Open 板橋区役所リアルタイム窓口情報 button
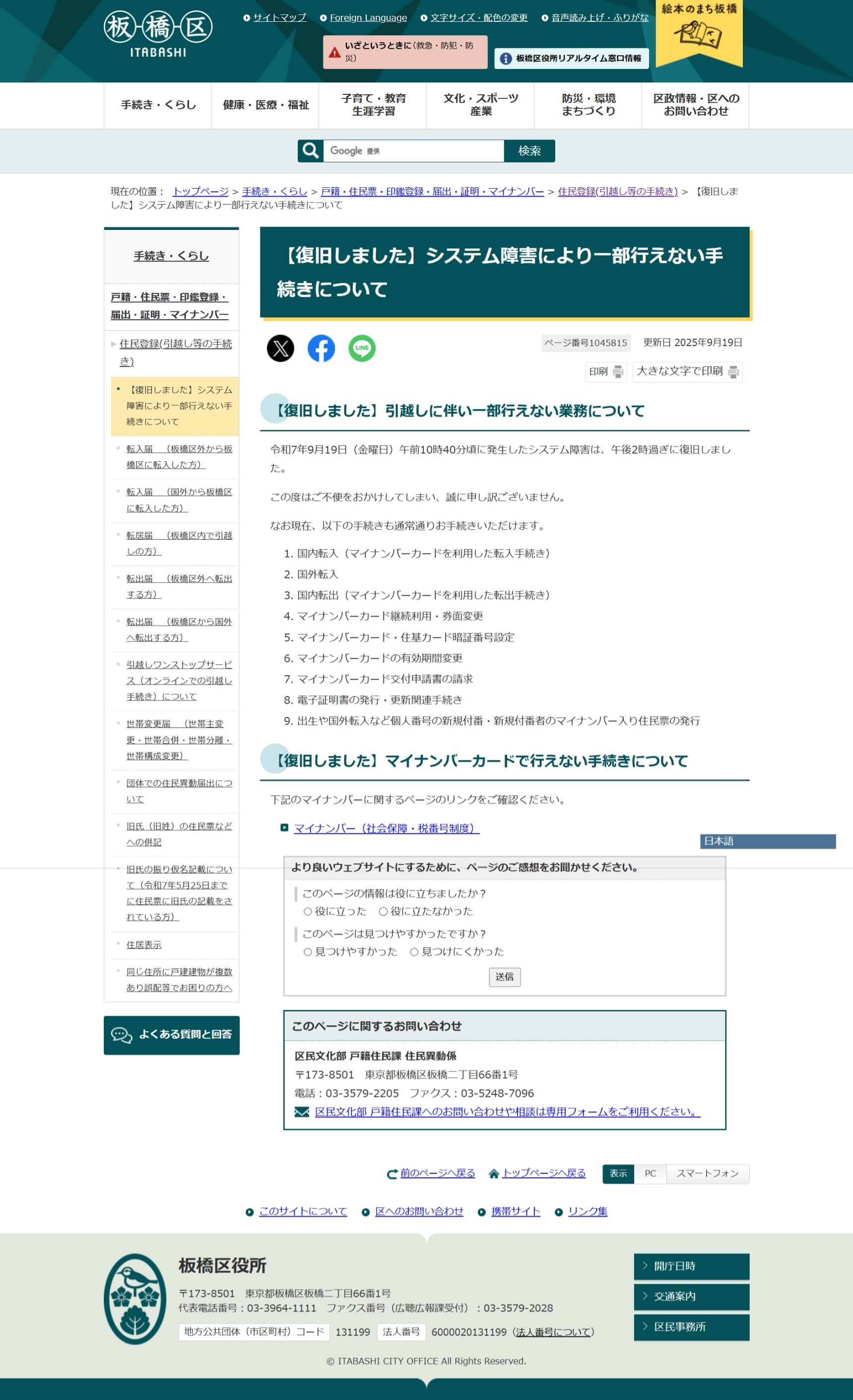The image size is (853, 1400). (x=571, y=59)
